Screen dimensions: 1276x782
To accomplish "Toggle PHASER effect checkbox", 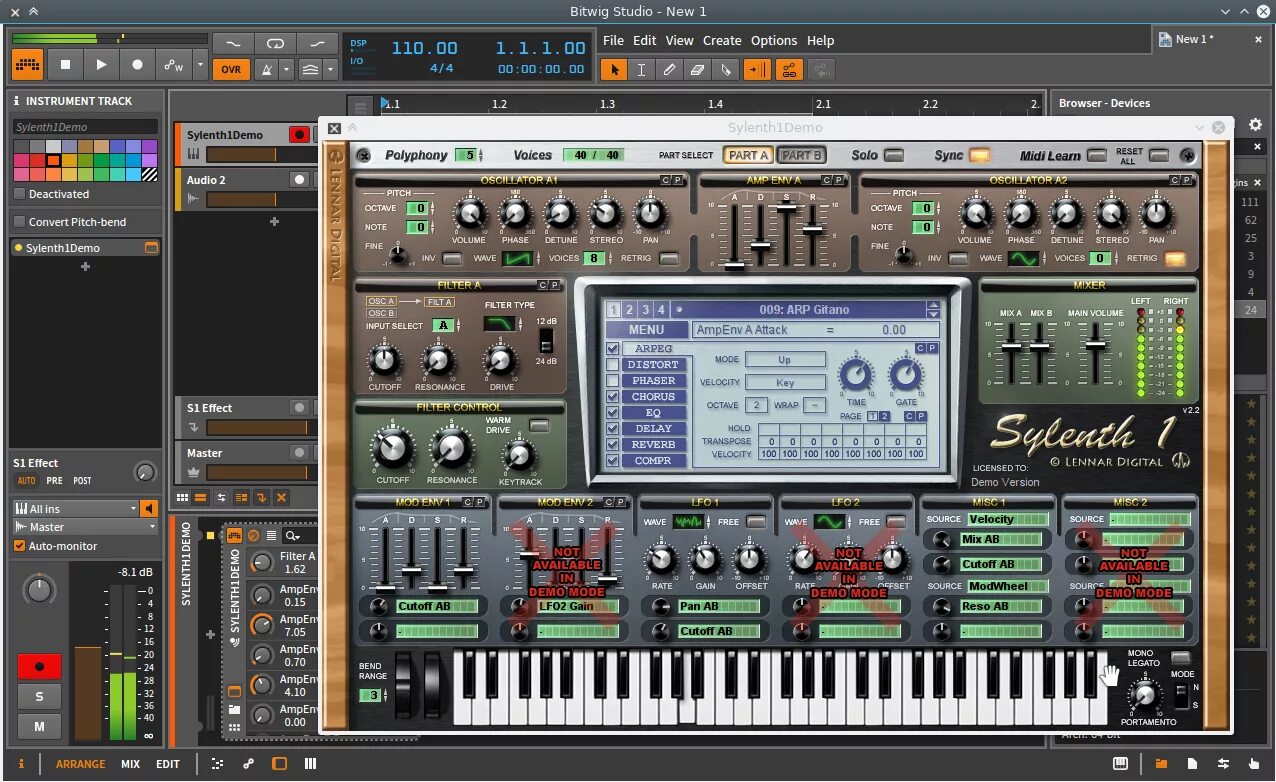I will (x=613, y=381).
